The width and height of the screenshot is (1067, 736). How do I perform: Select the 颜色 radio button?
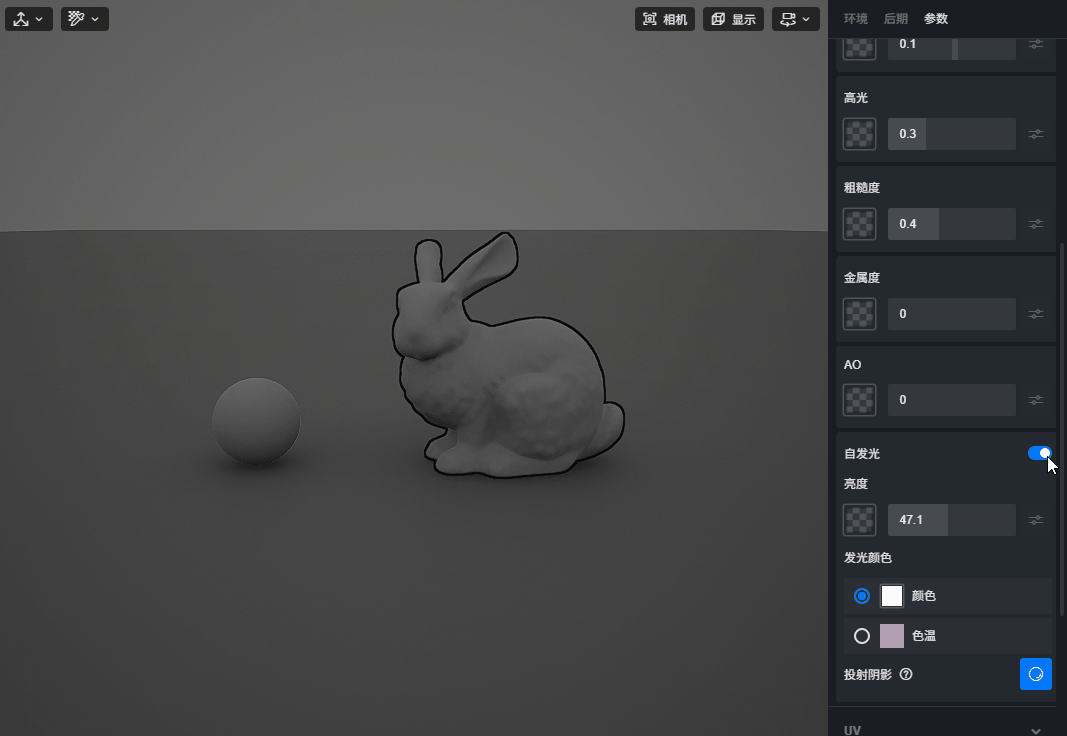pos(862,596)
